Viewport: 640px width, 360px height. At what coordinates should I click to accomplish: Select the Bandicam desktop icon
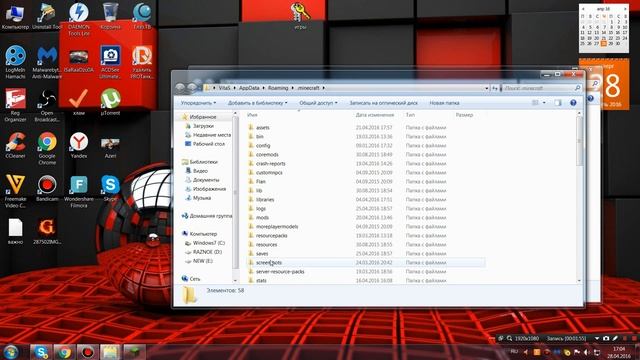click(47, 189)
